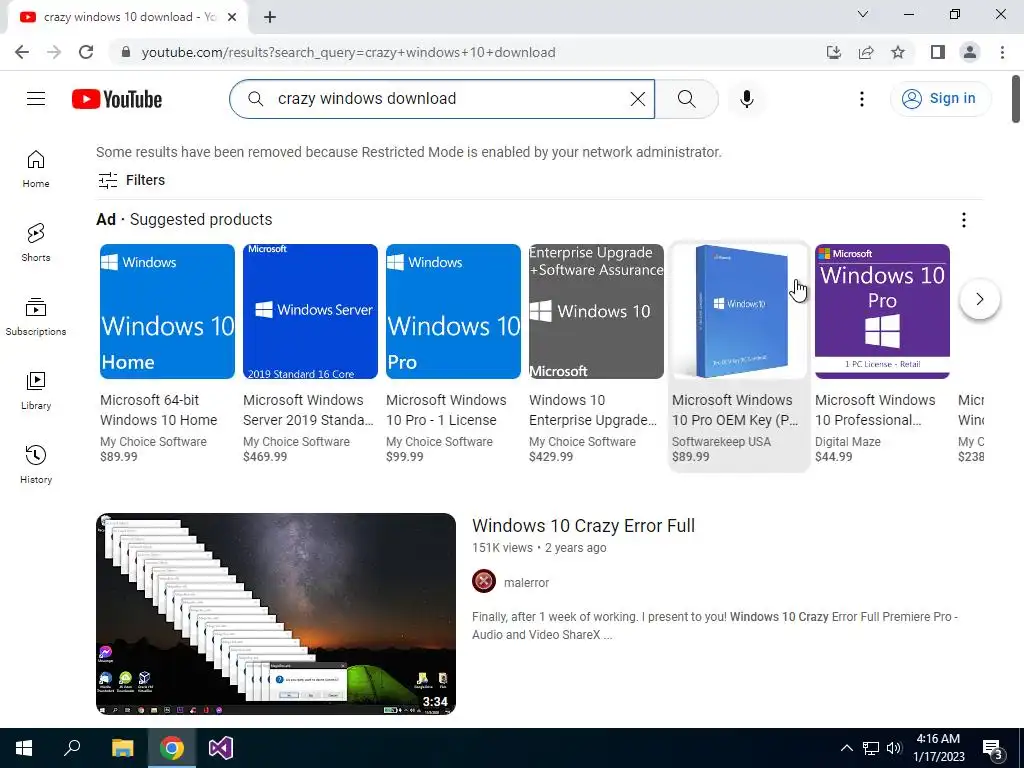Open the YouTube hamburger guide menu

(x=36, y=99)
